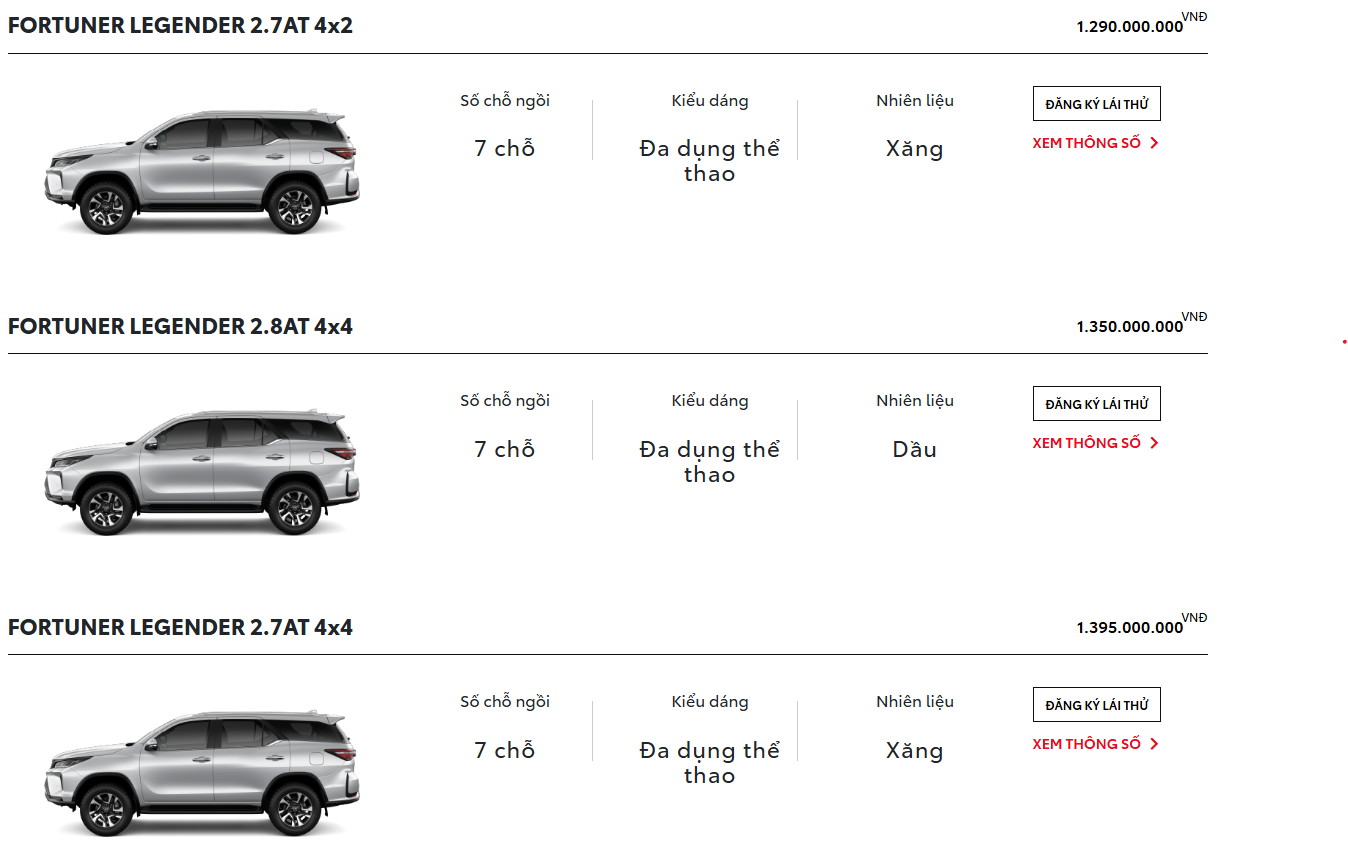Select the FORTUNER LEGENDER 2.7AT 4x4 title
Screen dimensions: 1348x845
point(180,628)
